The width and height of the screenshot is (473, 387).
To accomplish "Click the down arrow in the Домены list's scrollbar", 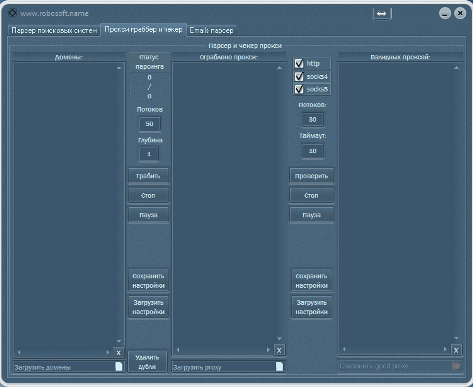I will [119, 341].
